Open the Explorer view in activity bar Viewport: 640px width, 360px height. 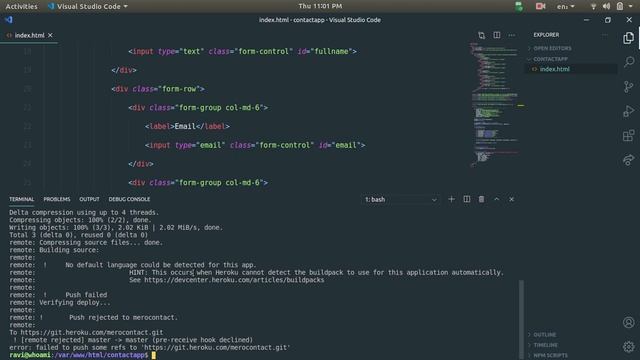tap(629, 38)
